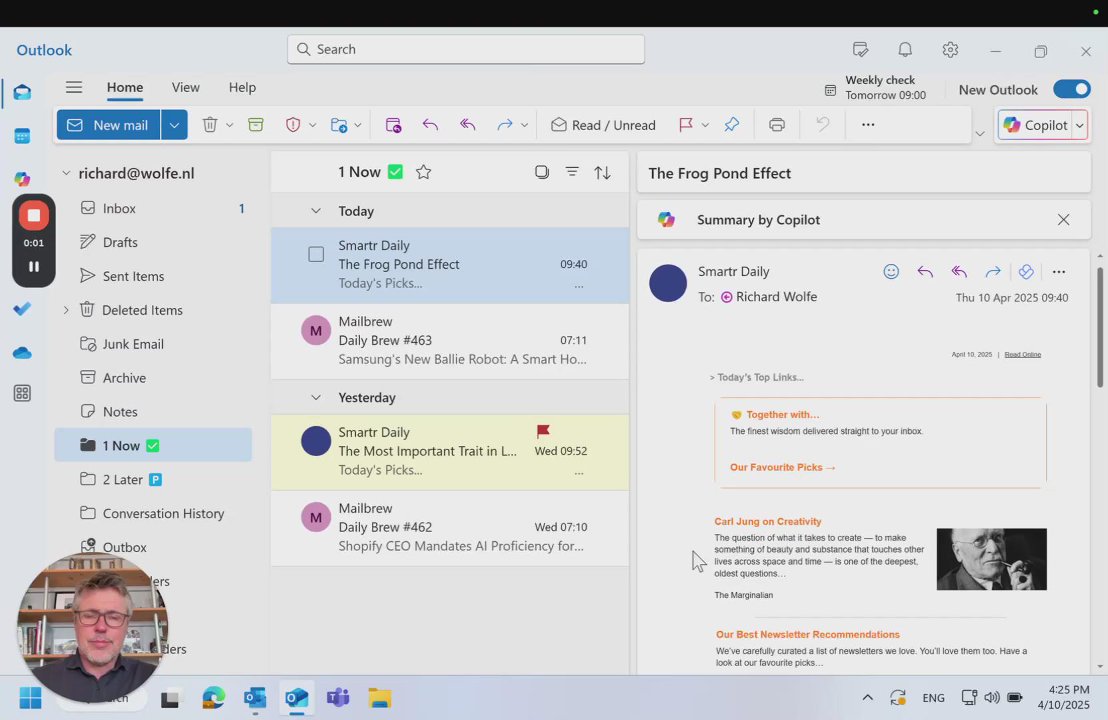The width and height of the screenshot is (1108, 720).
Task: Open the Our Favourite Picks link
Action: click(782, 468)
